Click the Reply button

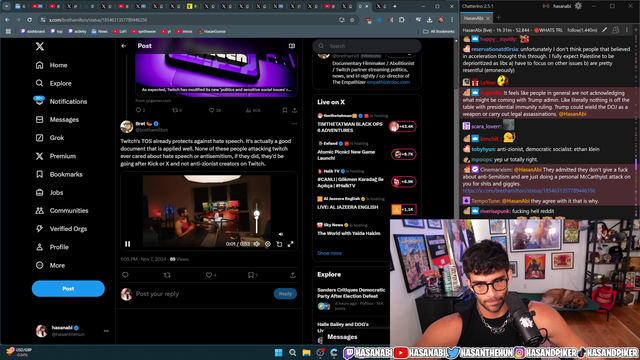coord(285,294)
